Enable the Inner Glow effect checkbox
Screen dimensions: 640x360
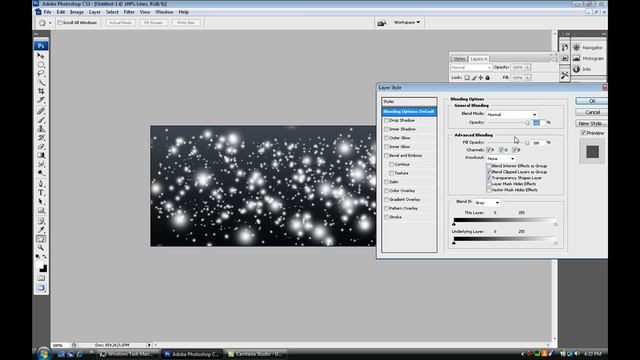click(386, 147)
